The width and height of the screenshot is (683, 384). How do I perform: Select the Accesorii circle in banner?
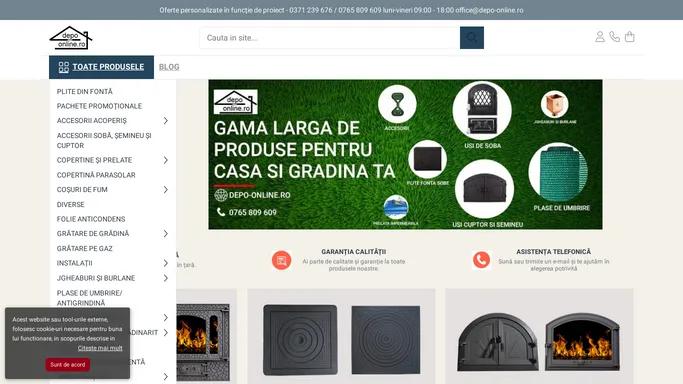(397, 104)
